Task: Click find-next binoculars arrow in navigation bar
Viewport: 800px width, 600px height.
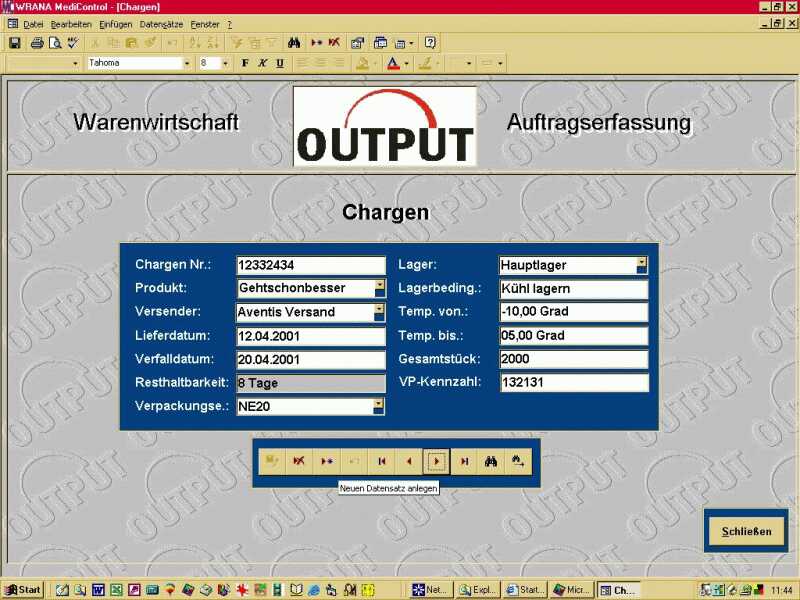Action: click(x=518, y=462)
